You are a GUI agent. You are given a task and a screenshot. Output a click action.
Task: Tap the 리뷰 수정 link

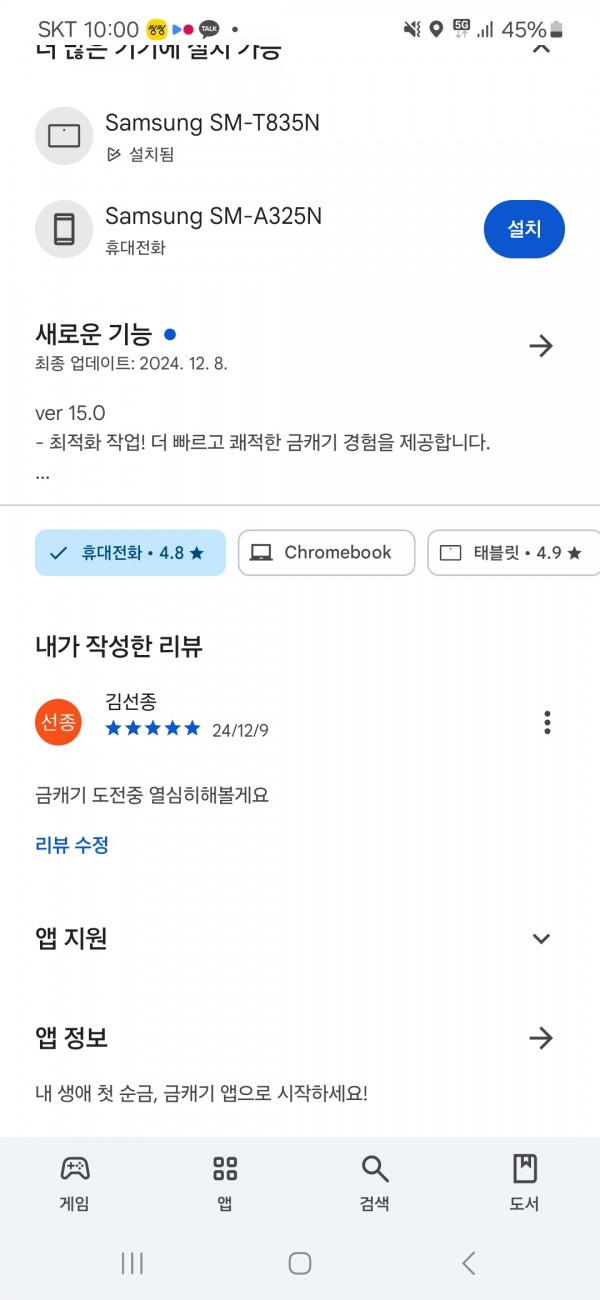tap(72, 845)
